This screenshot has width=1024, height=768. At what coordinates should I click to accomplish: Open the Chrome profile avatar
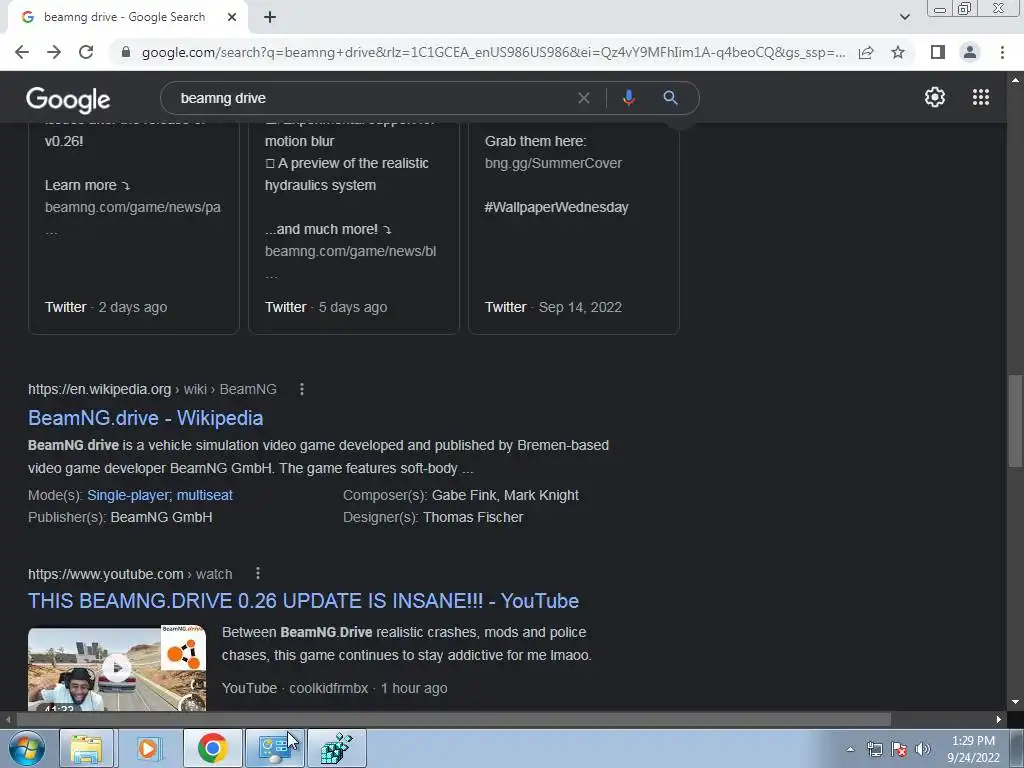pyautogui.click(x=970, y=52)
